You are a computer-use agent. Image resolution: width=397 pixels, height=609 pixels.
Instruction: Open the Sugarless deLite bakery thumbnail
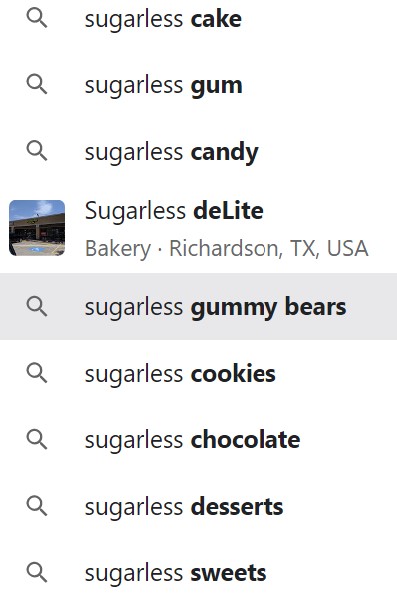pos(37,228)
